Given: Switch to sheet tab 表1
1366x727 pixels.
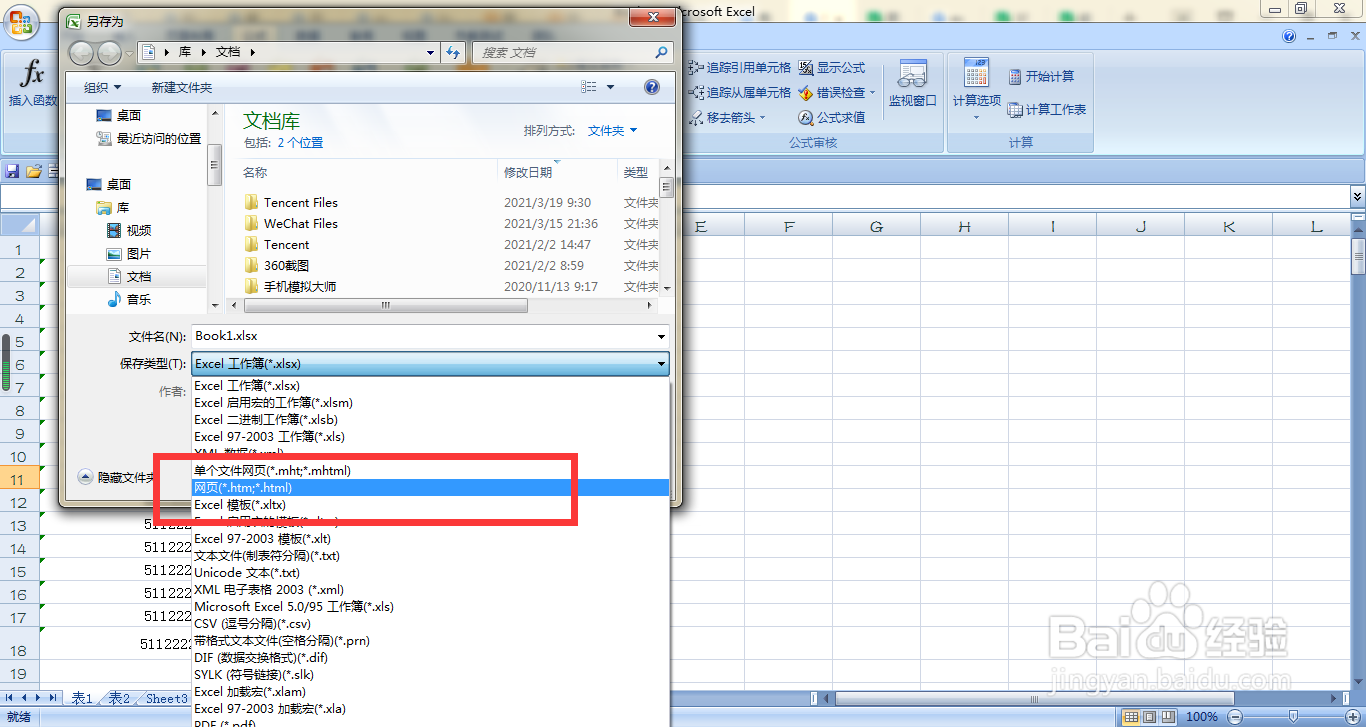Looking at the screenshot, I should (x=82, y=699).
